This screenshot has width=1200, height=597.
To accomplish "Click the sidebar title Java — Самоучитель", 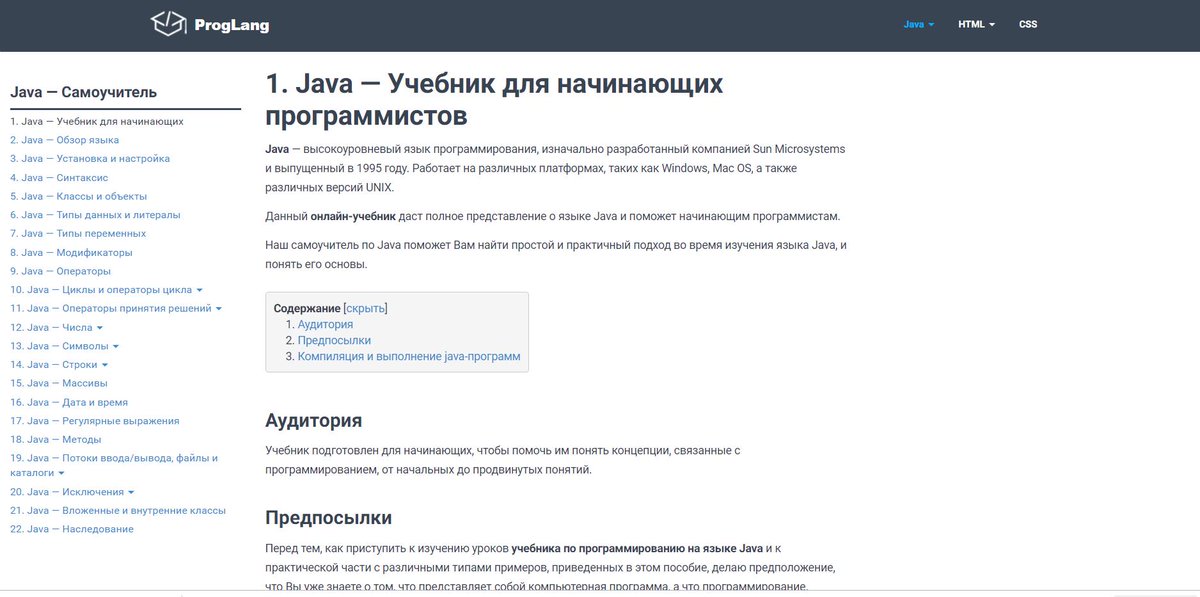I will coord(84,92).
